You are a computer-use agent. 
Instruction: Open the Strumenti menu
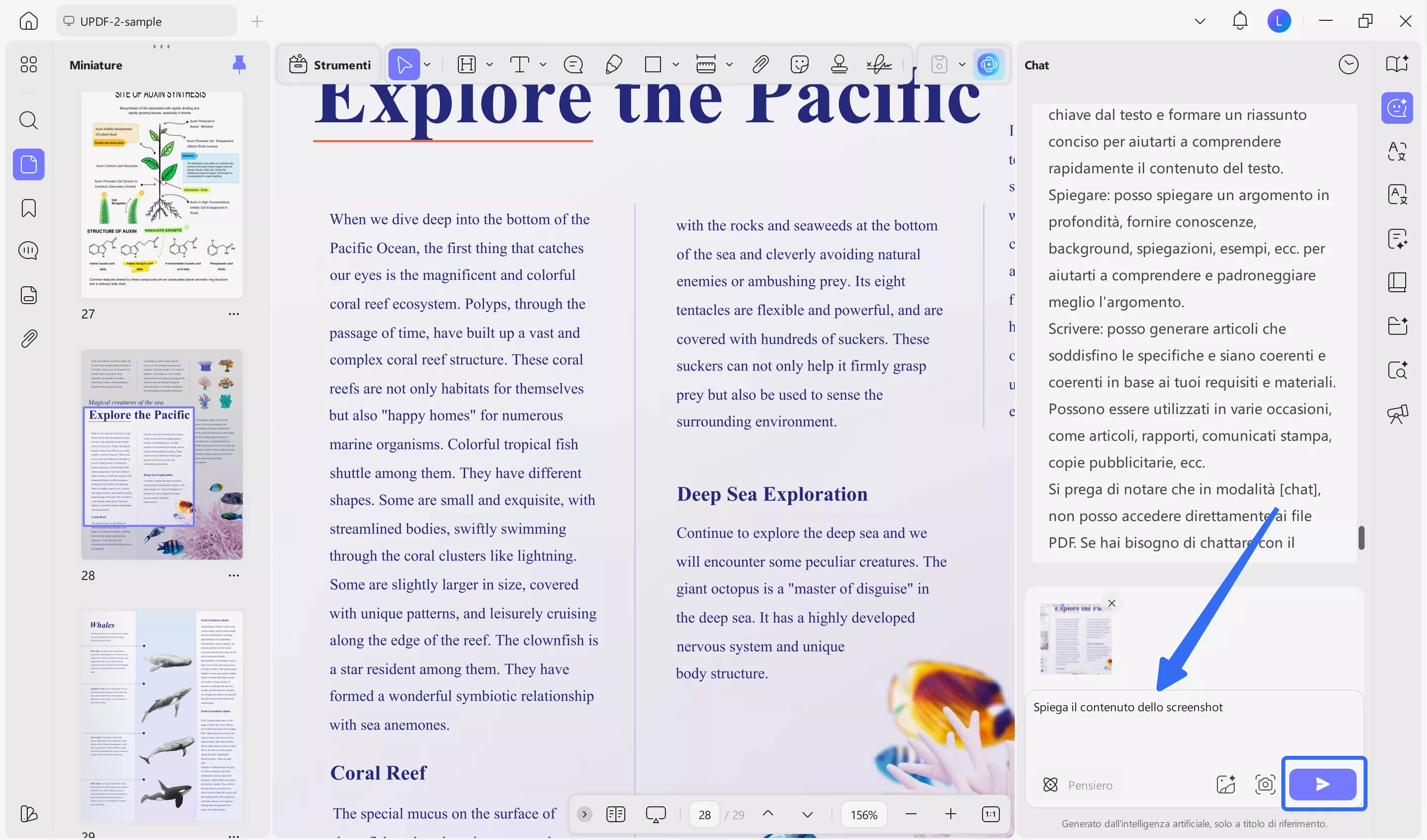click(x=329, y=64)
